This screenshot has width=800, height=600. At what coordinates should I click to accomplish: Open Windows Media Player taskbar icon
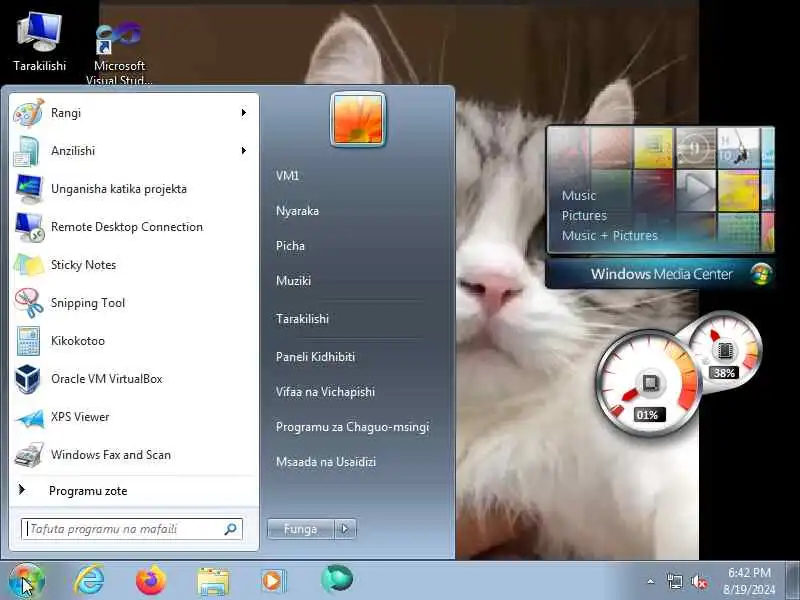coord(274,581)
